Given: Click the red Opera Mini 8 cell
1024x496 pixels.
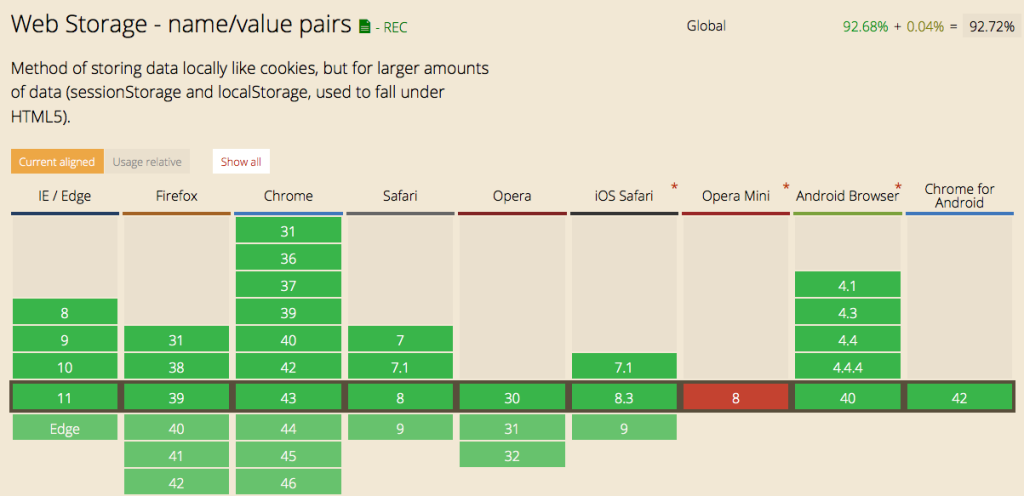Looking at the screenshot, I should [735, 397].
